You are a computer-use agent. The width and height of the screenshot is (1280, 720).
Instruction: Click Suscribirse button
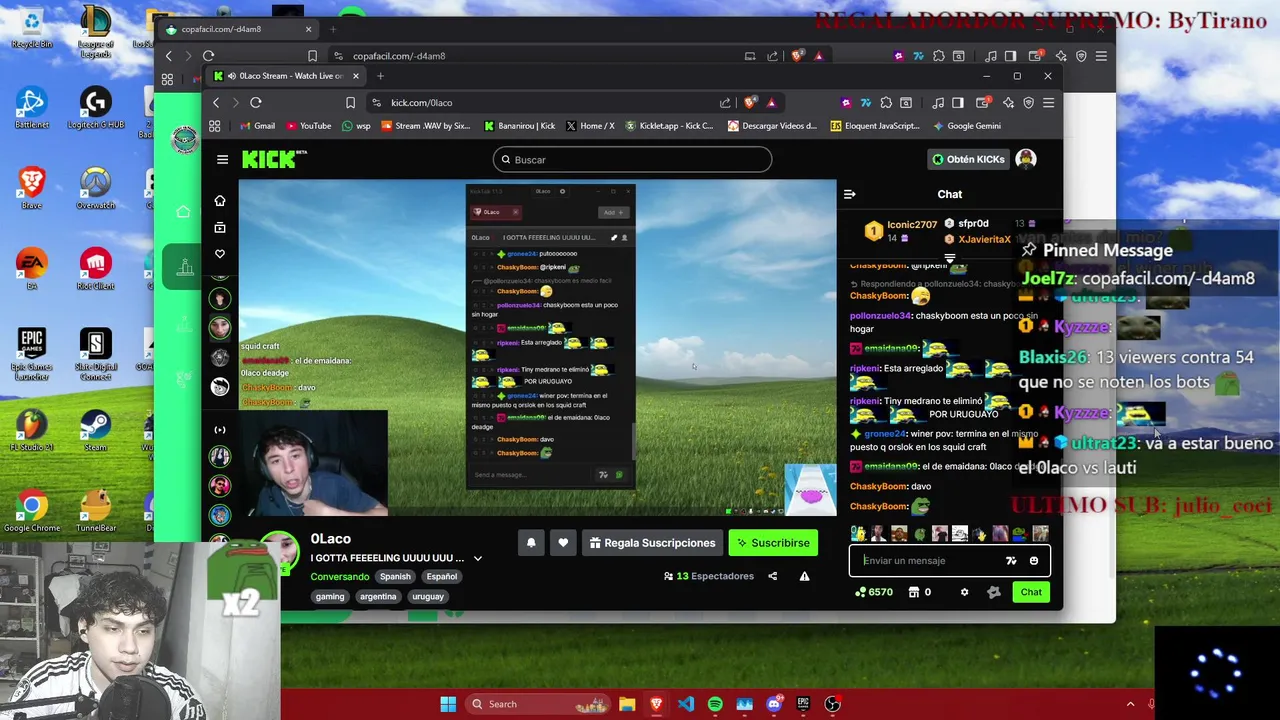pos(773,543)
